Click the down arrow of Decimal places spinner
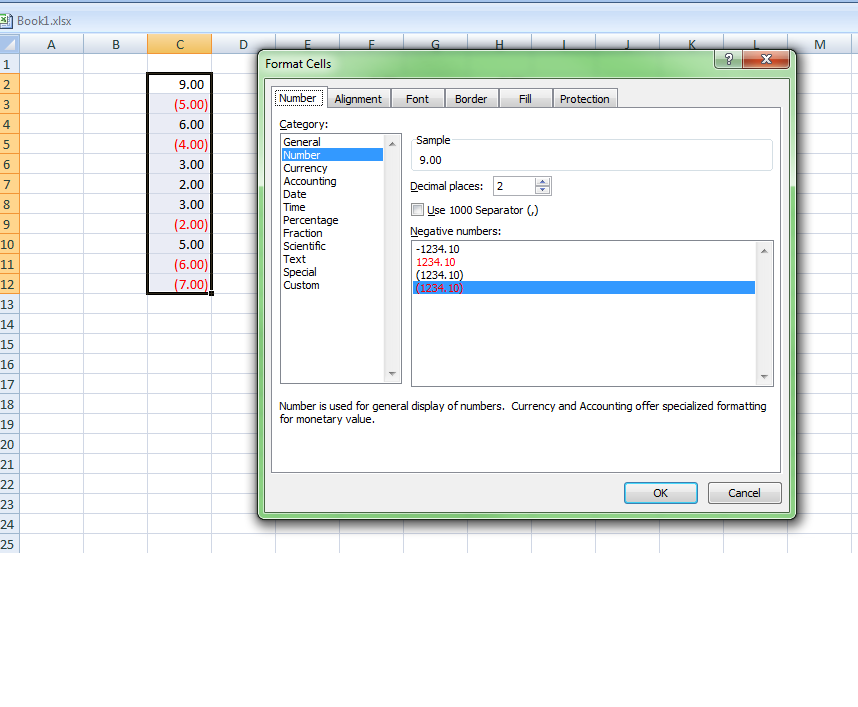 tap(544, 190)
